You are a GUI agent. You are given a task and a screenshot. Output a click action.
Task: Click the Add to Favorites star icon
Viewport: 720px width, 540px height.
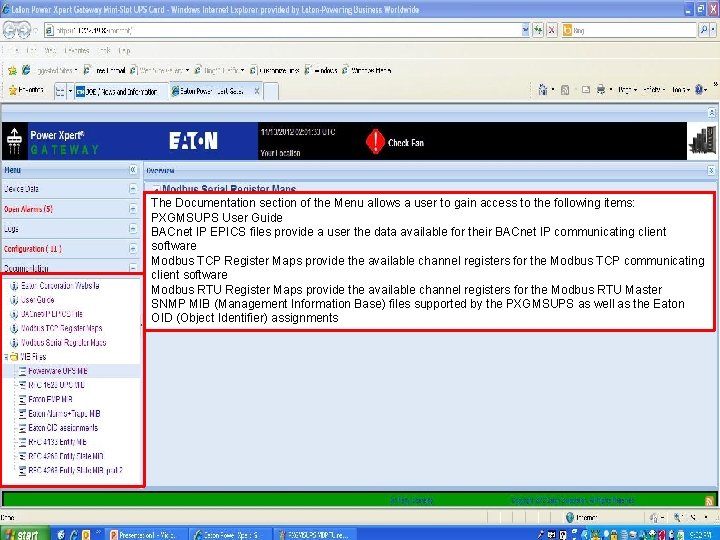[12, 70]
